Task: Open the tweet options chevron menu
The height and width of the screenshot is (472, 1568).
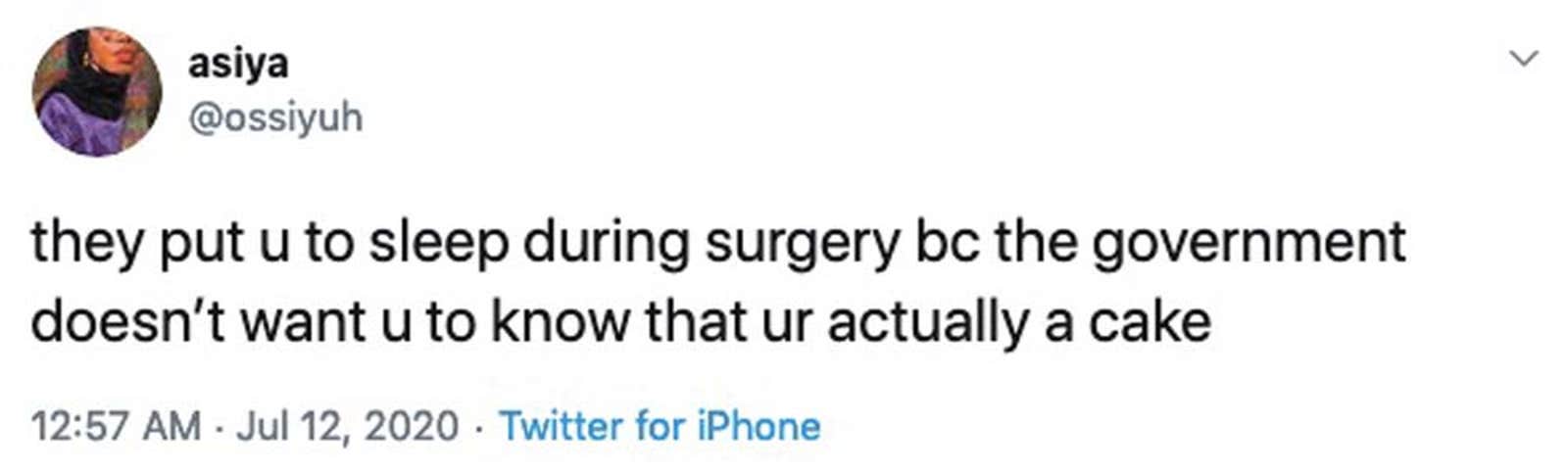Action: tap(1524, 59)
